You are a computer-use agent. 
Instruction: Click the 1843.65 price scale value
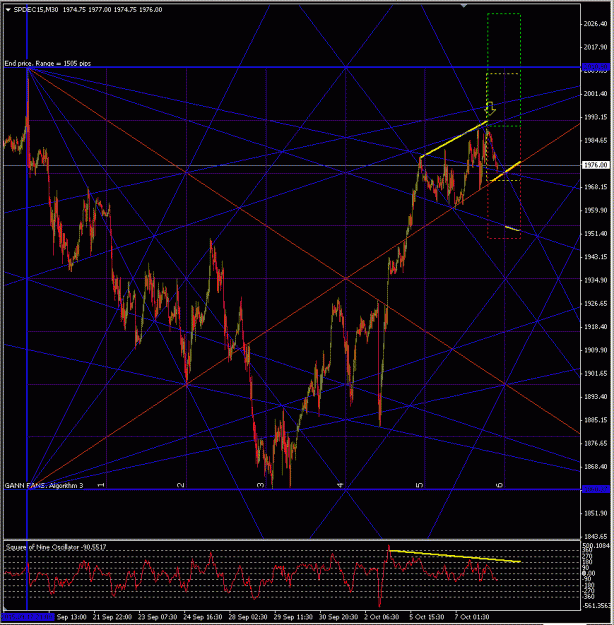click(595, 537)
